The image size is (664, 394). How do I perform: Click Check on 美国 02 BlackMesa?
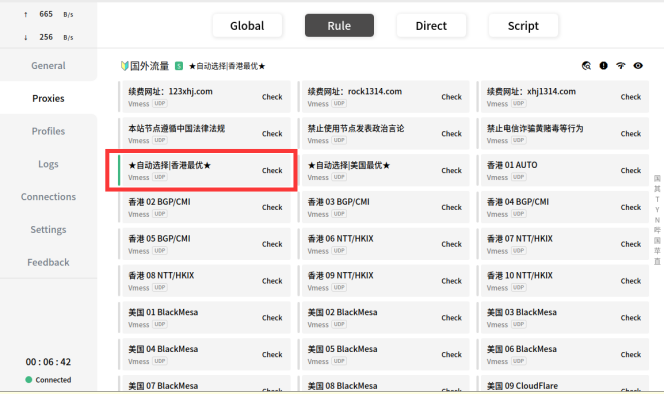[451, 318]
